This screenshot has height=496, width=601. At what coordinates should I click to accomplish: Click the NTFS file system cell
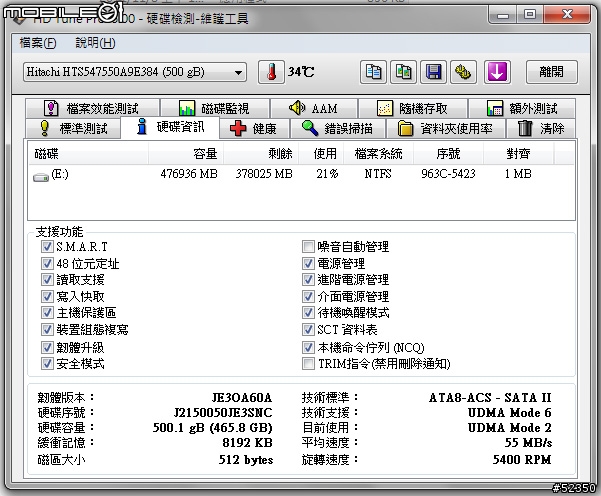[x=378, y=174]
